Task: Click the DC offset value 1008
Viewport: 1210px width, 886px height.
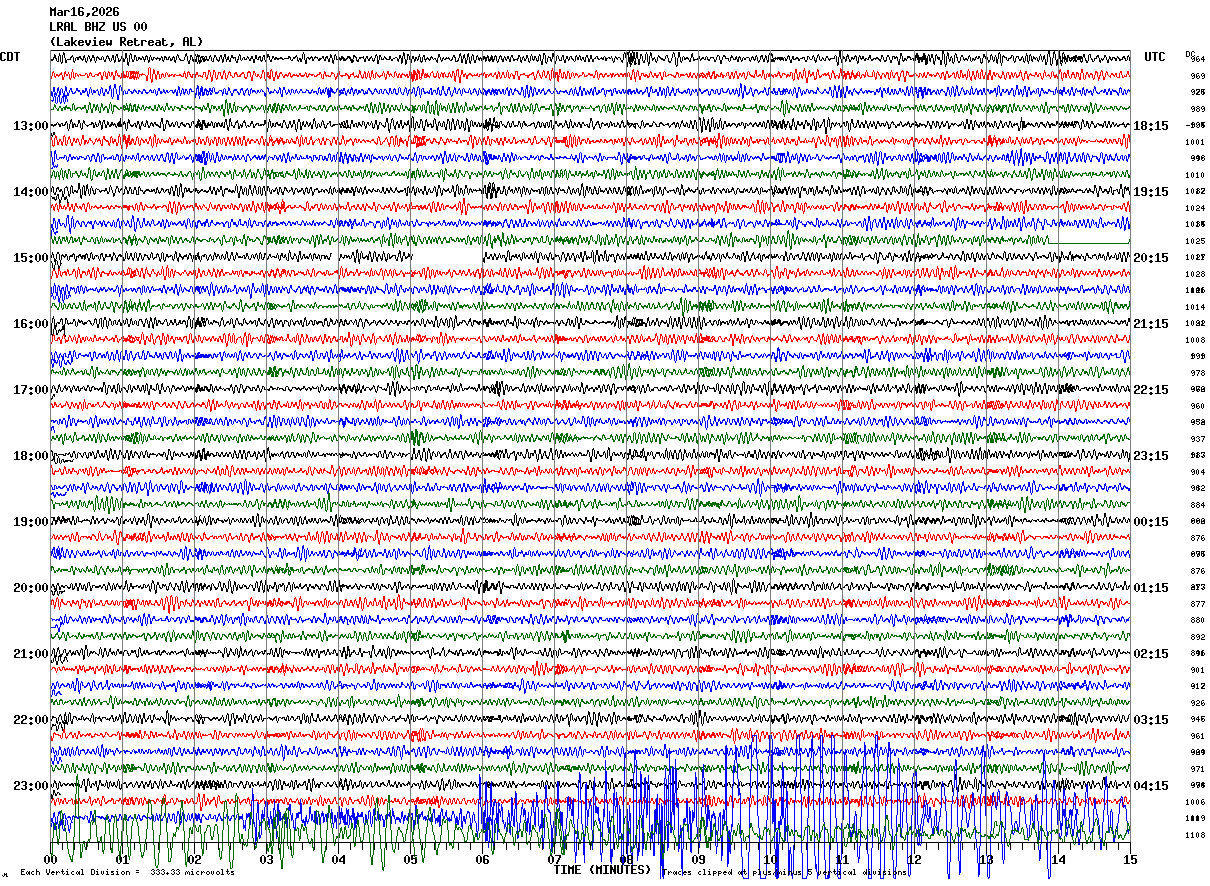Action: coord(1195,340)
